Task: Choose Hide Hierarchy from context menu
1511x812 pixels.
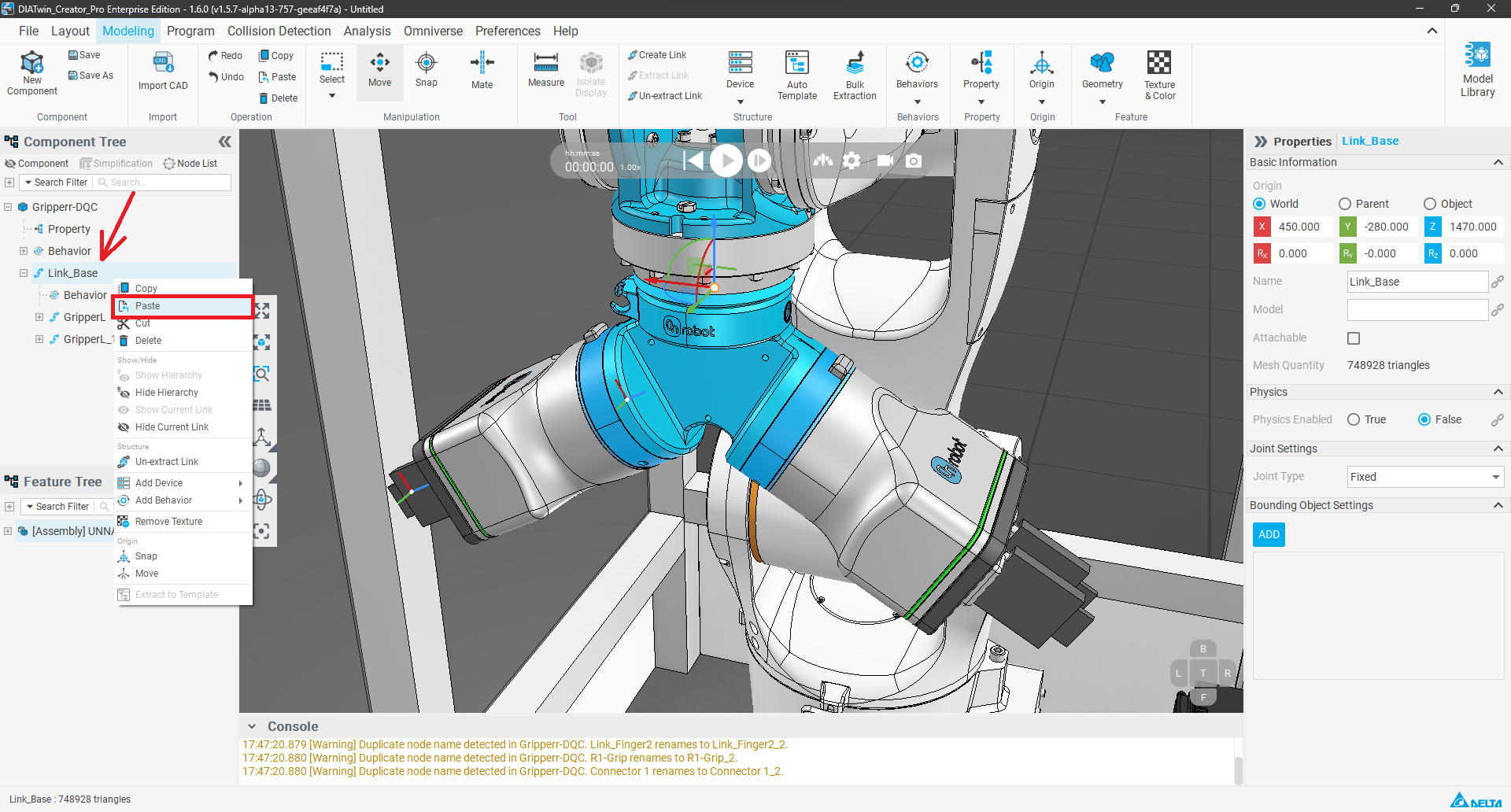Action: [x=183, y=393]
